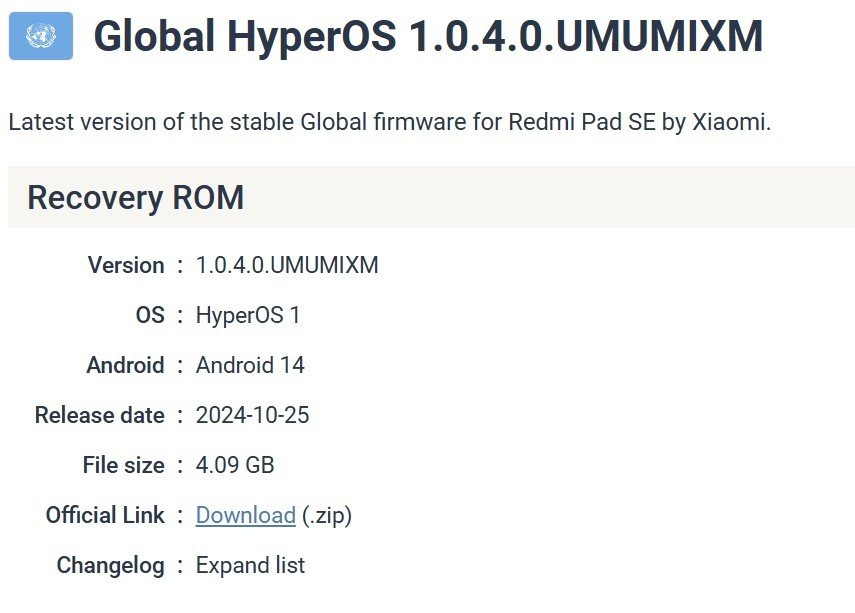855x613 pixels.
Task: Click the File size field label
Action: tap(123, 465)
